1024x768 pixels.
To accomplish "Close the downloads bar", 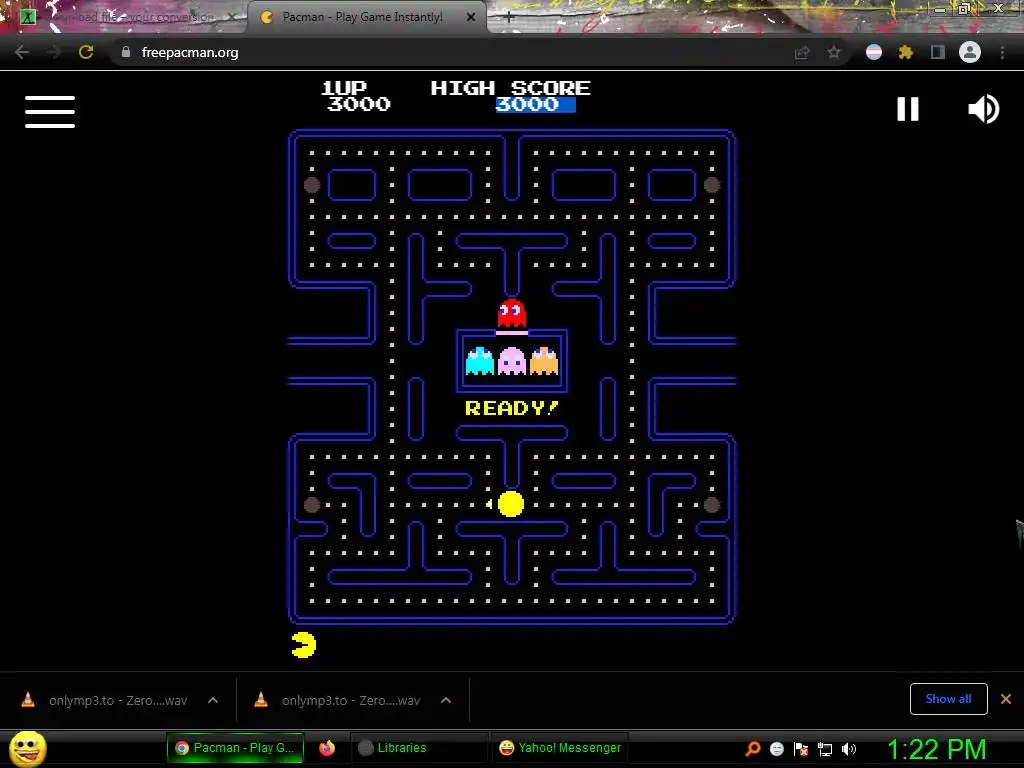I will 1006,699.
